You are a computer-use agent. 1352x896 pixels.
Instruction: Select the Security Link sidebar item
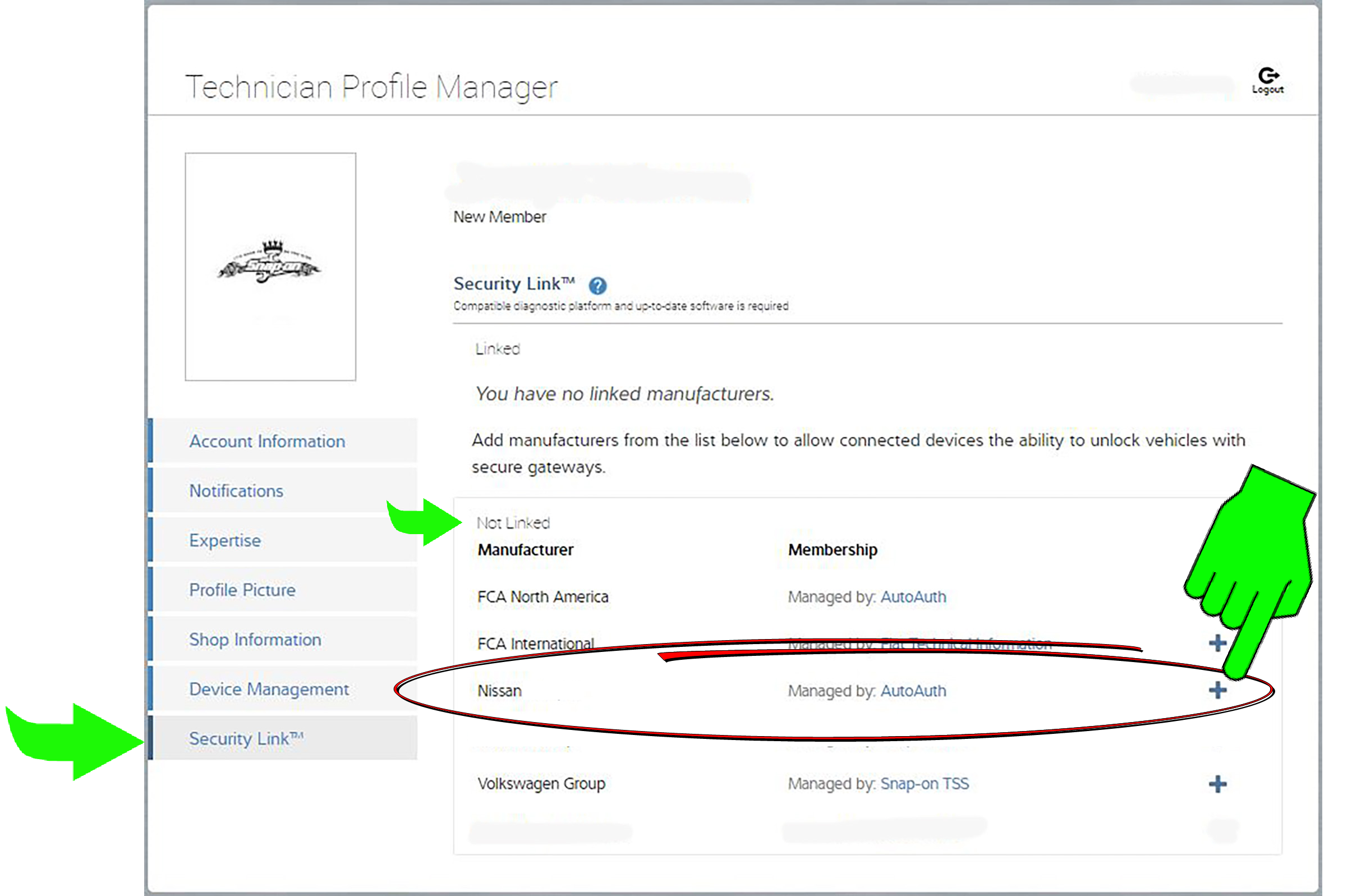[x=246, y=738]
